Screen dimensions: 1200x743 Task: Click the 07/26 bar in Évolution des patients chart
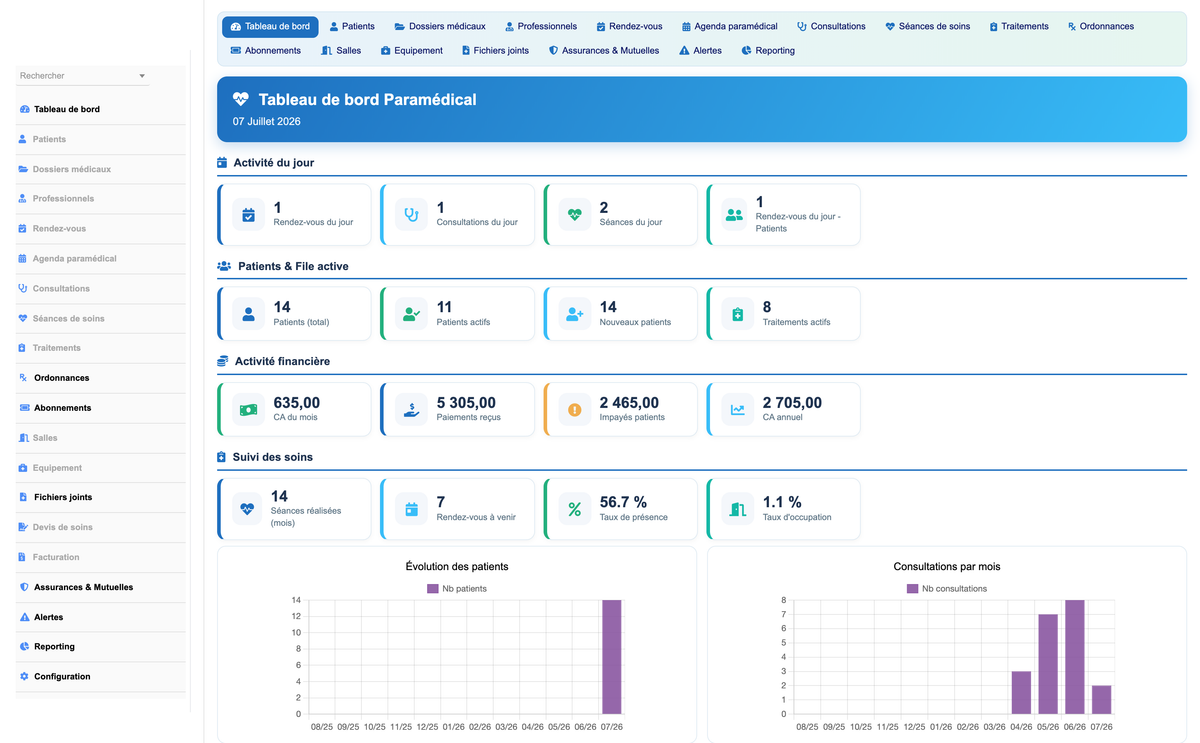611,657
